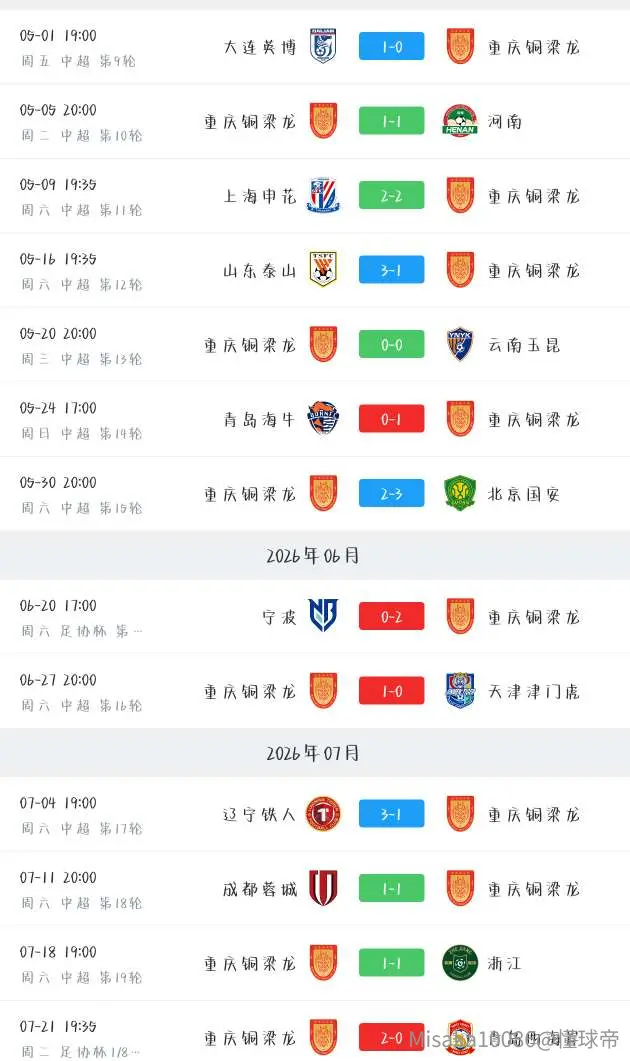
Task: Open the 山东泰山 team name link
Action: click(x=261, y=271)
